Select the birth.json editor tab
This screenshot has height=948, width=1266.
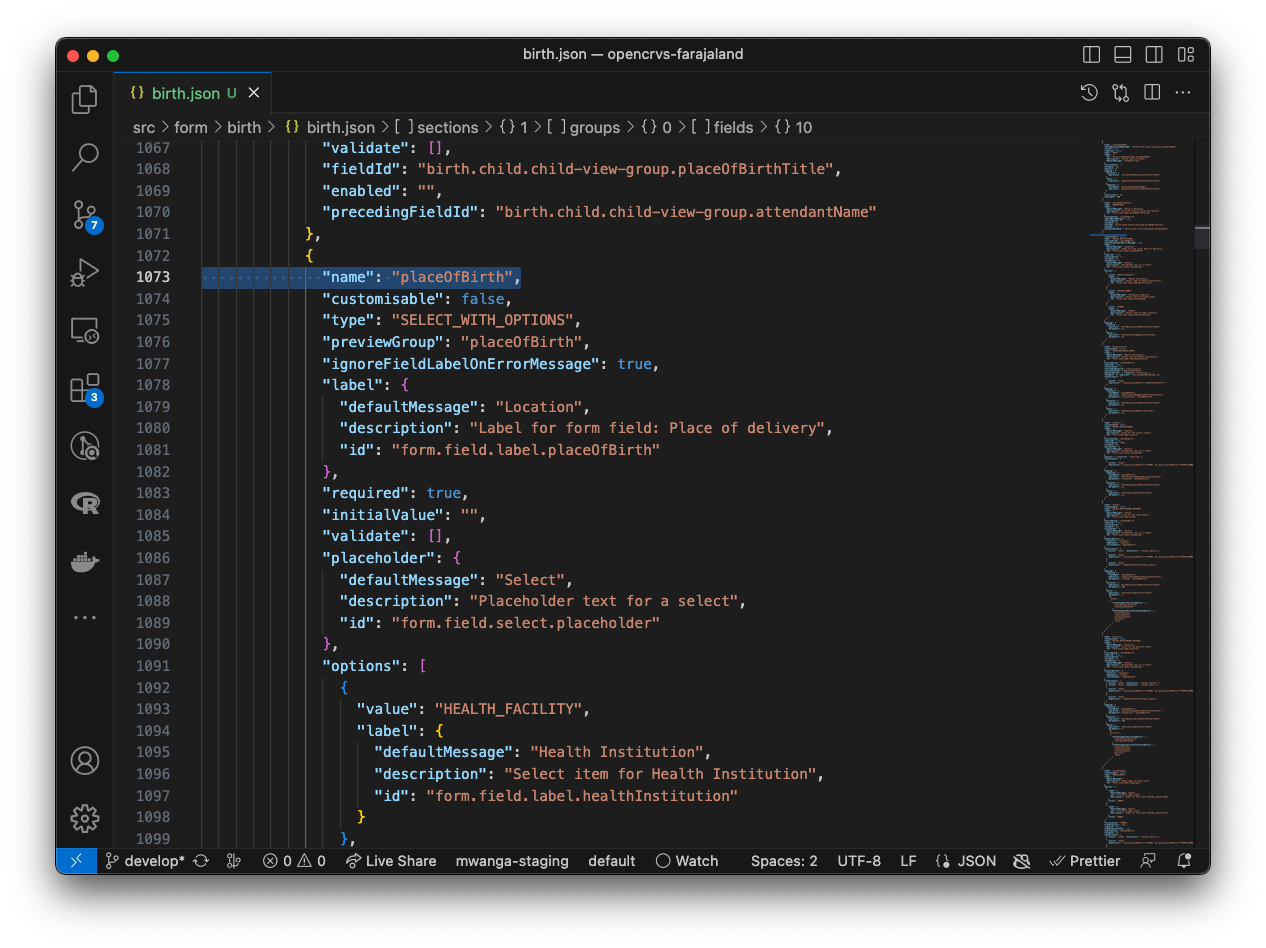pos(185,93)
